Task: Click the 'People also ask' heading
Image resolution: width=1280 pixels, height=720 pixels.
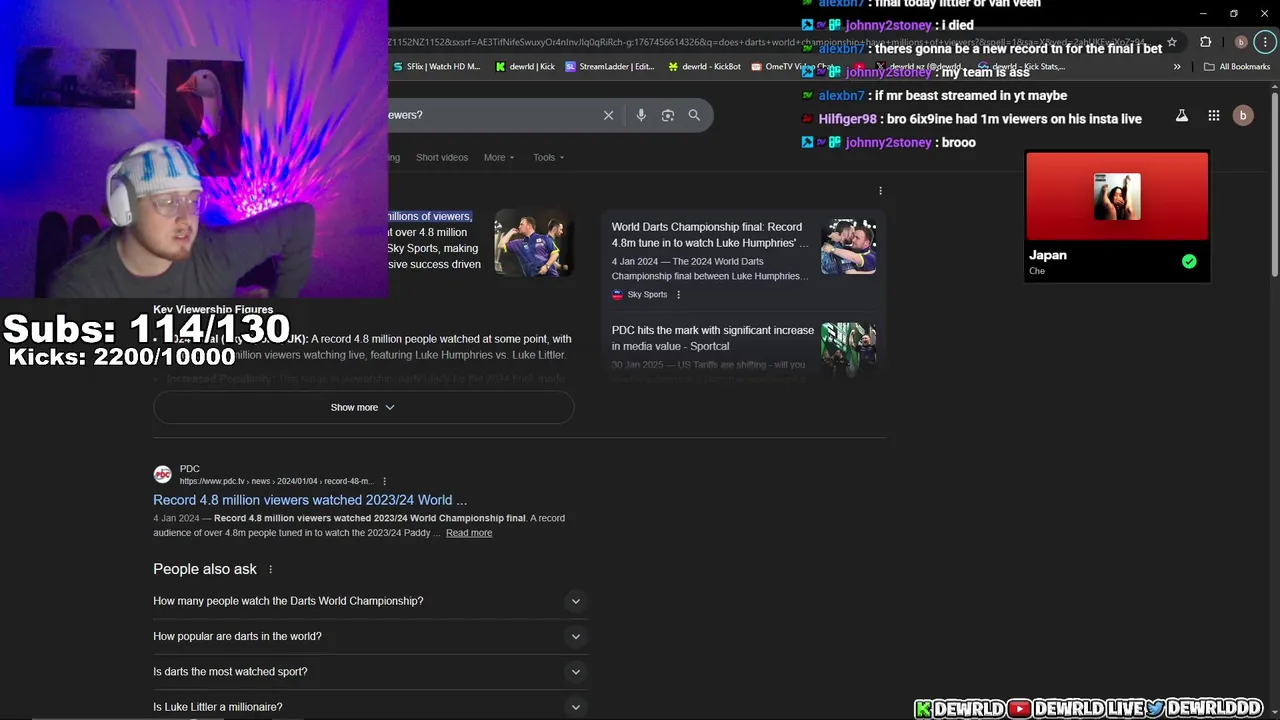Action: click(x=205, y=569)
